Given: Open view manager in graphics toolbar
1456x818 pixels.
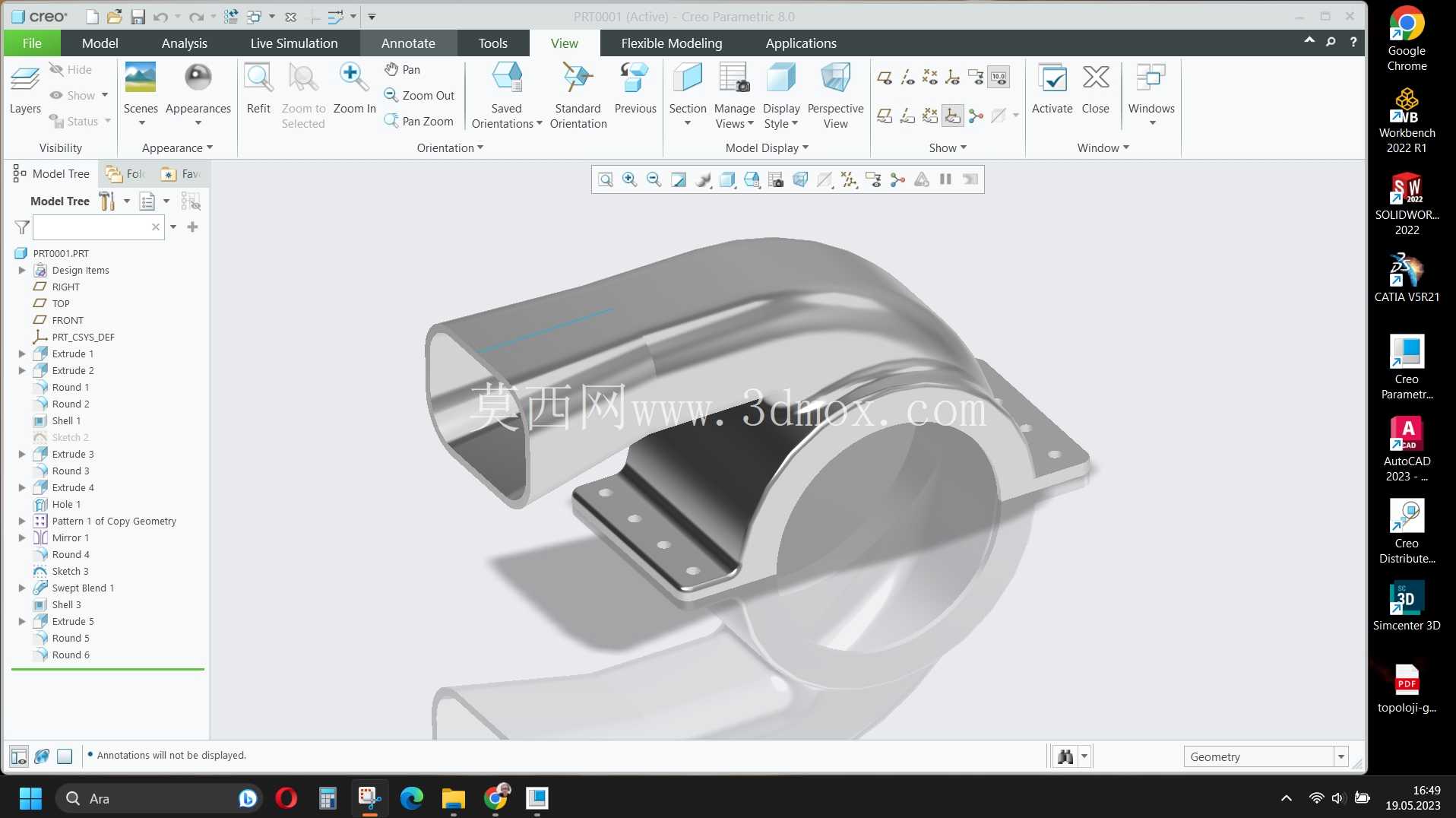Looking at the screenshot, I should pos(776,179).
